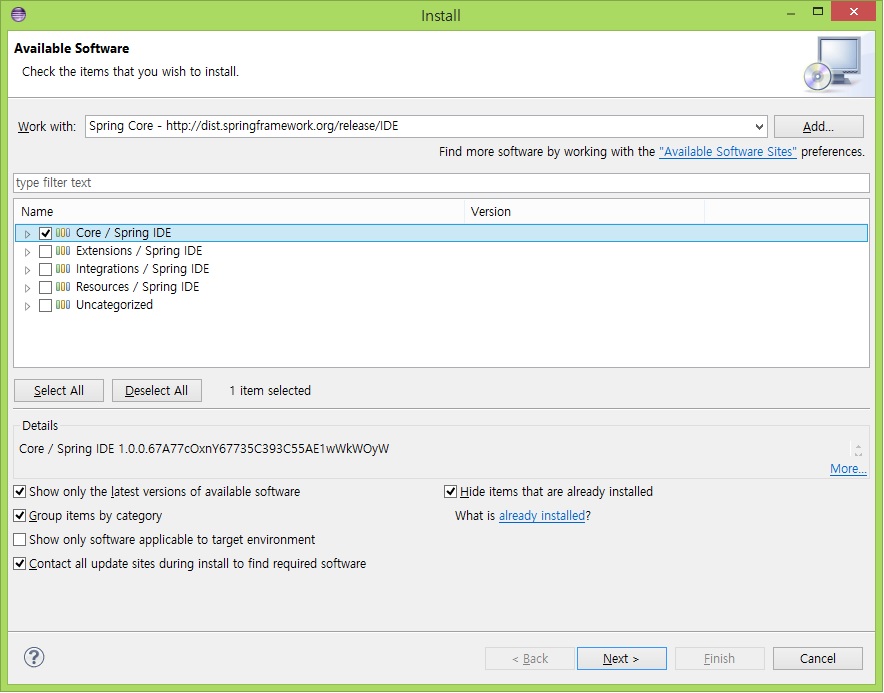
Task: Check the Extensions / Spring IDE checkbox
Action: click(45, 251)
